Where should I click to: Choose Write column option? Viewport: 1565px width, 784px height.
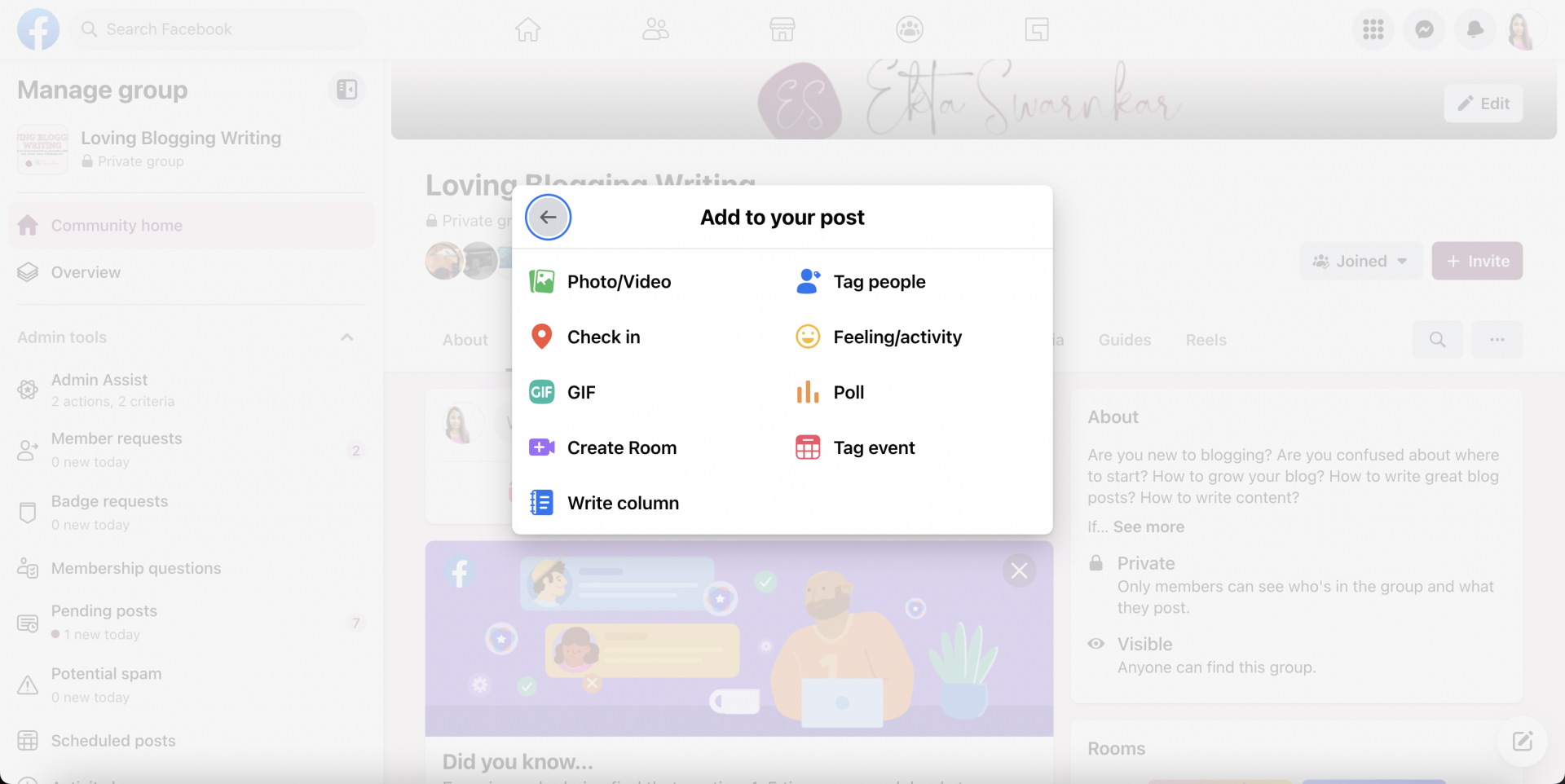click(624, 503)
